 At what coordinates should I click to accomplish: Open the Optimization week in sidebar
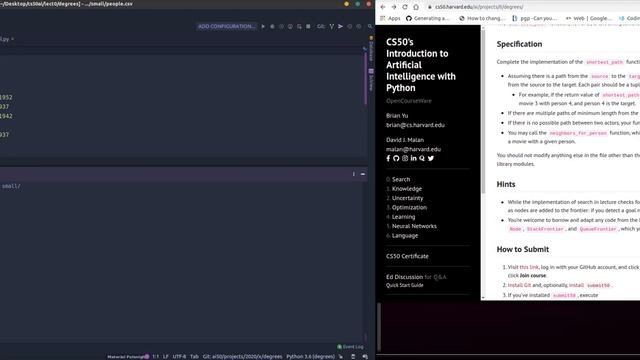point(409,207)
